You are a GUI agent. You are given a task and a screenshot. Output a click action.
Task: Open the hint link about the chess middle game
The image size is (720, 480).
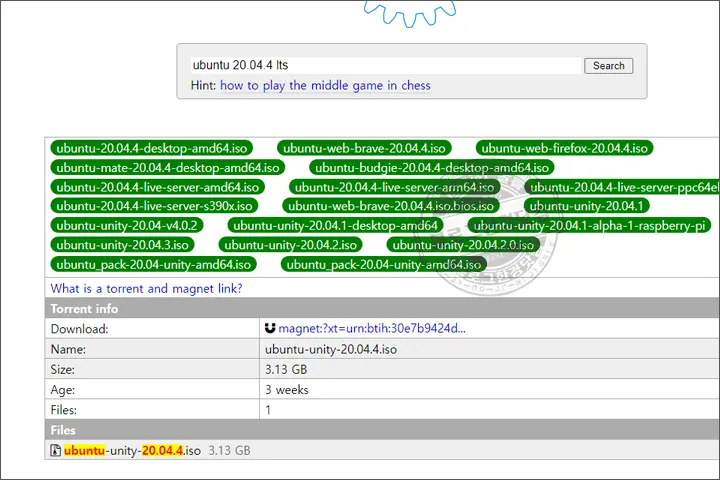pos(325,86)
